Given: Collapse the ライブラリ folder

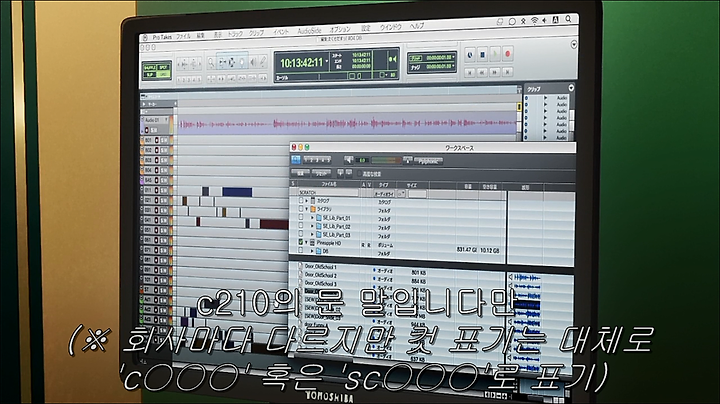Looking at the screenshot, I should point(307,209).
